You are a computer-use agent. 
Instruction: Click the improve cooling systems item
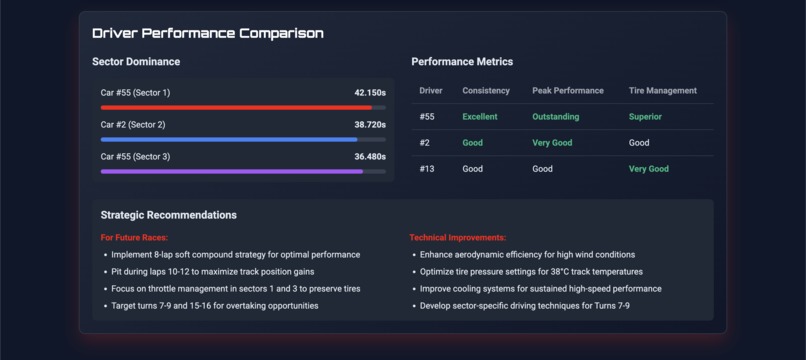pos(541,289)
